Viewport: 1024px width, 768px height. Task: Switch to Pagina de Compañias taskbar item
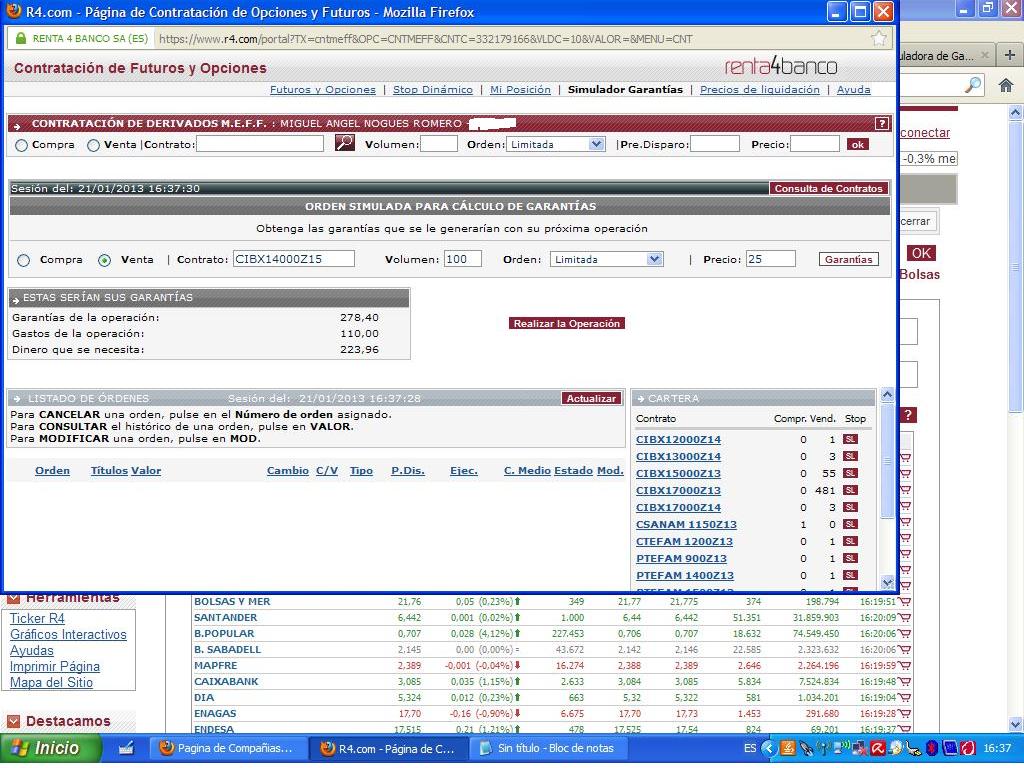tap(227, 748)
